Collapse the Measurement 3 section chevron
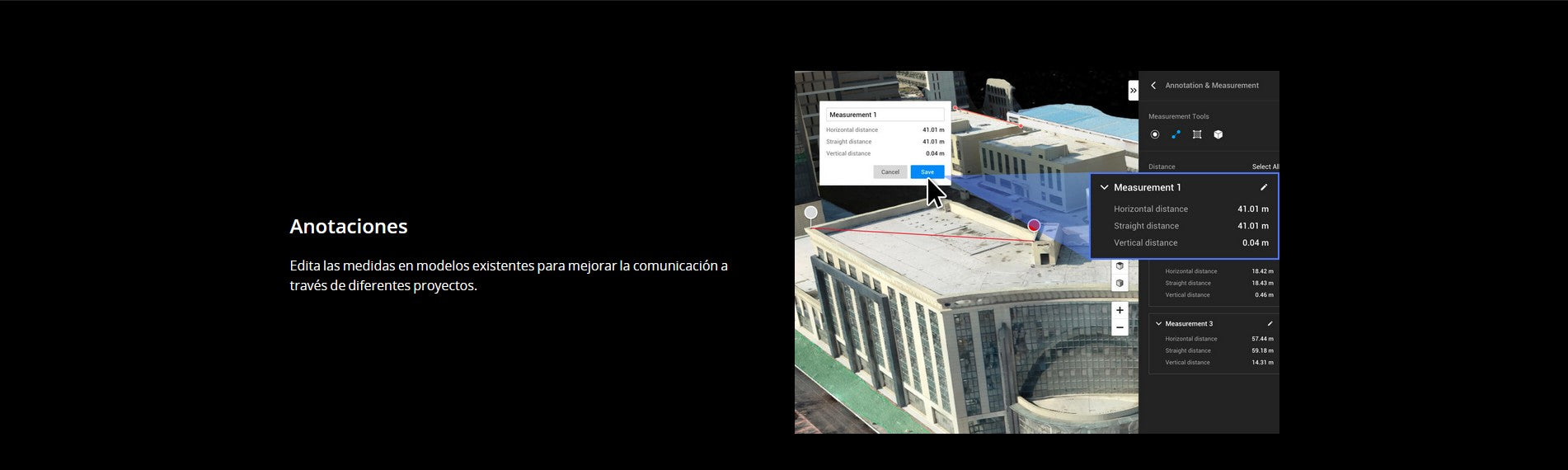This screenshot has height=470, width=1568. coord(1158,324)
